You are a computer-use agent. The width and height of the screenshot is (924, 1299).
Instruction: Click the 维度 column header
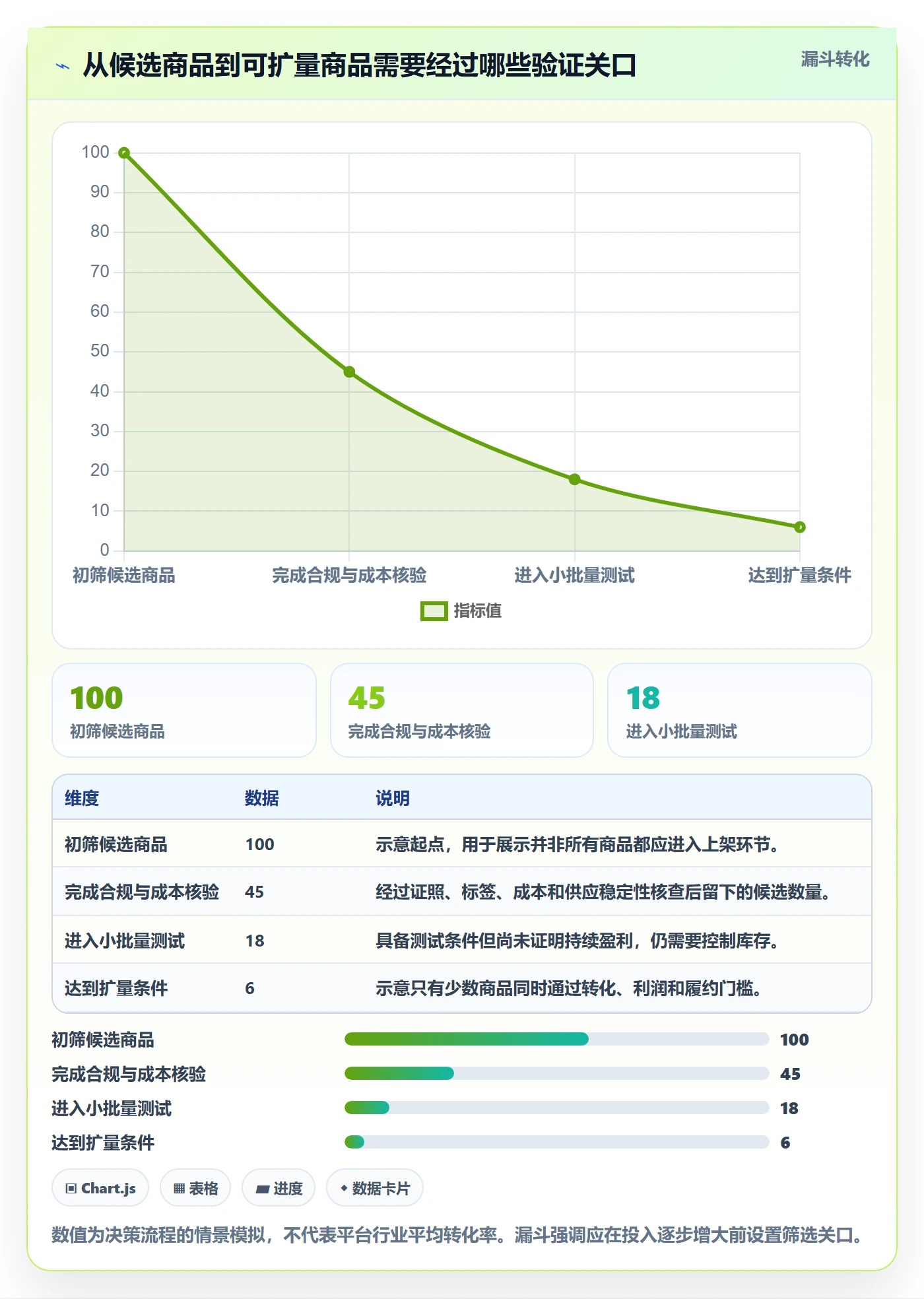click(82, 798)
